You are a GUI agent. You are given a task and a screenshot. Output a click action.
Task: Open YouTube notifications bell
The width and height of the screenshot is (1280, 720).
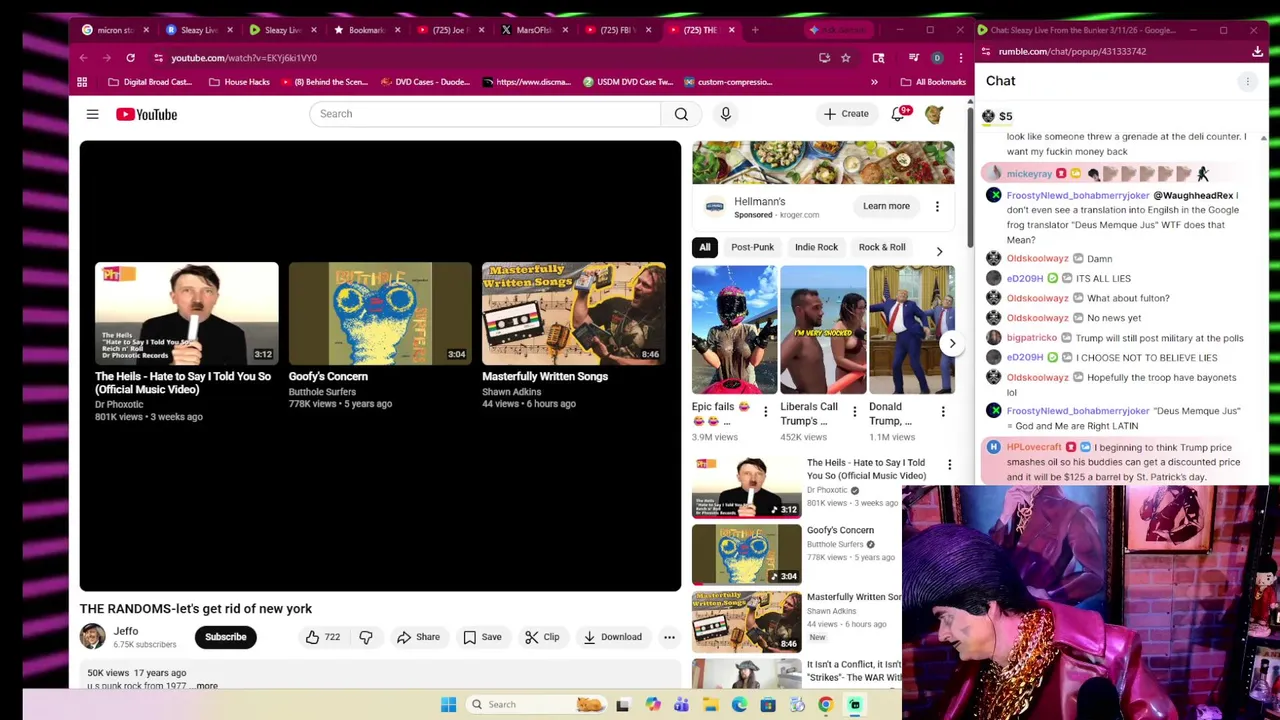click(898, 114)
